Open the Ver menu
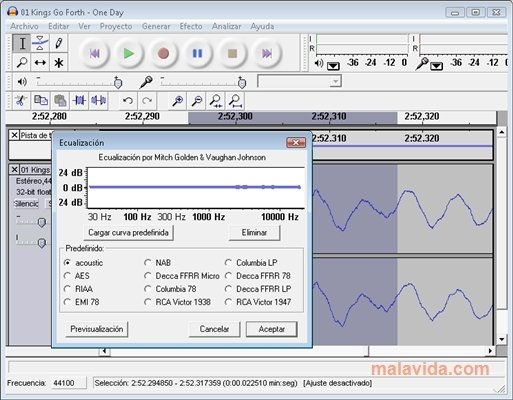Image resolution: width=513 pixels, height=400 pixels. click(84, 26)
